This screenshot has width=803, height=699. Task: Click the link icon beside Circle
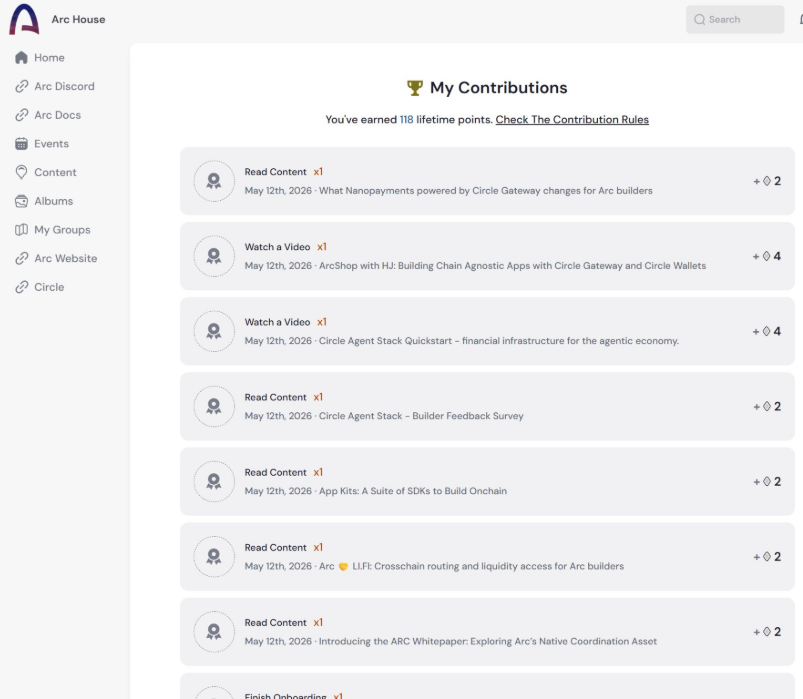click(22, 287)
